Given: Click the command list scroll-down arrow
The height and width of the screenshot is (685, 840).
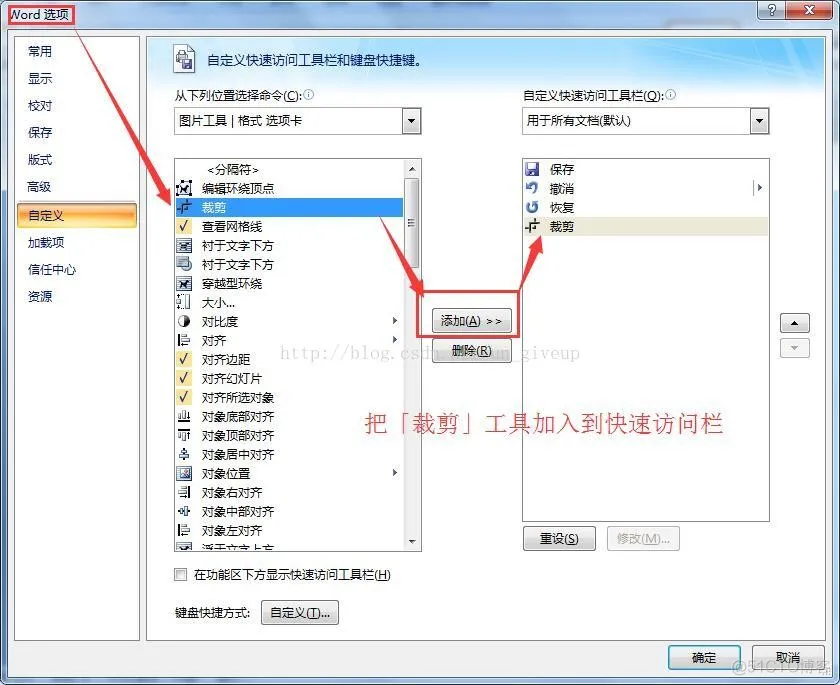Looking at the screenshot, I should pyautogui.click(x=412, y=542).
